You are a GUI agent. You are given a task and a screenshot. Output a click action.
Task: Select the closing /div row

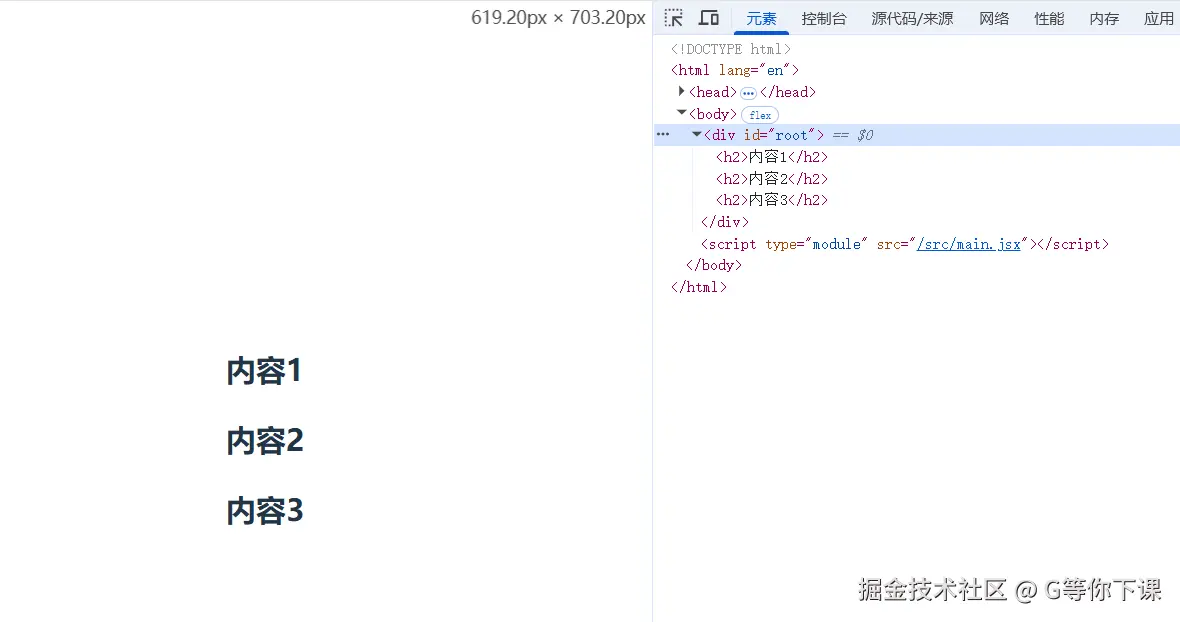(725, 222)
